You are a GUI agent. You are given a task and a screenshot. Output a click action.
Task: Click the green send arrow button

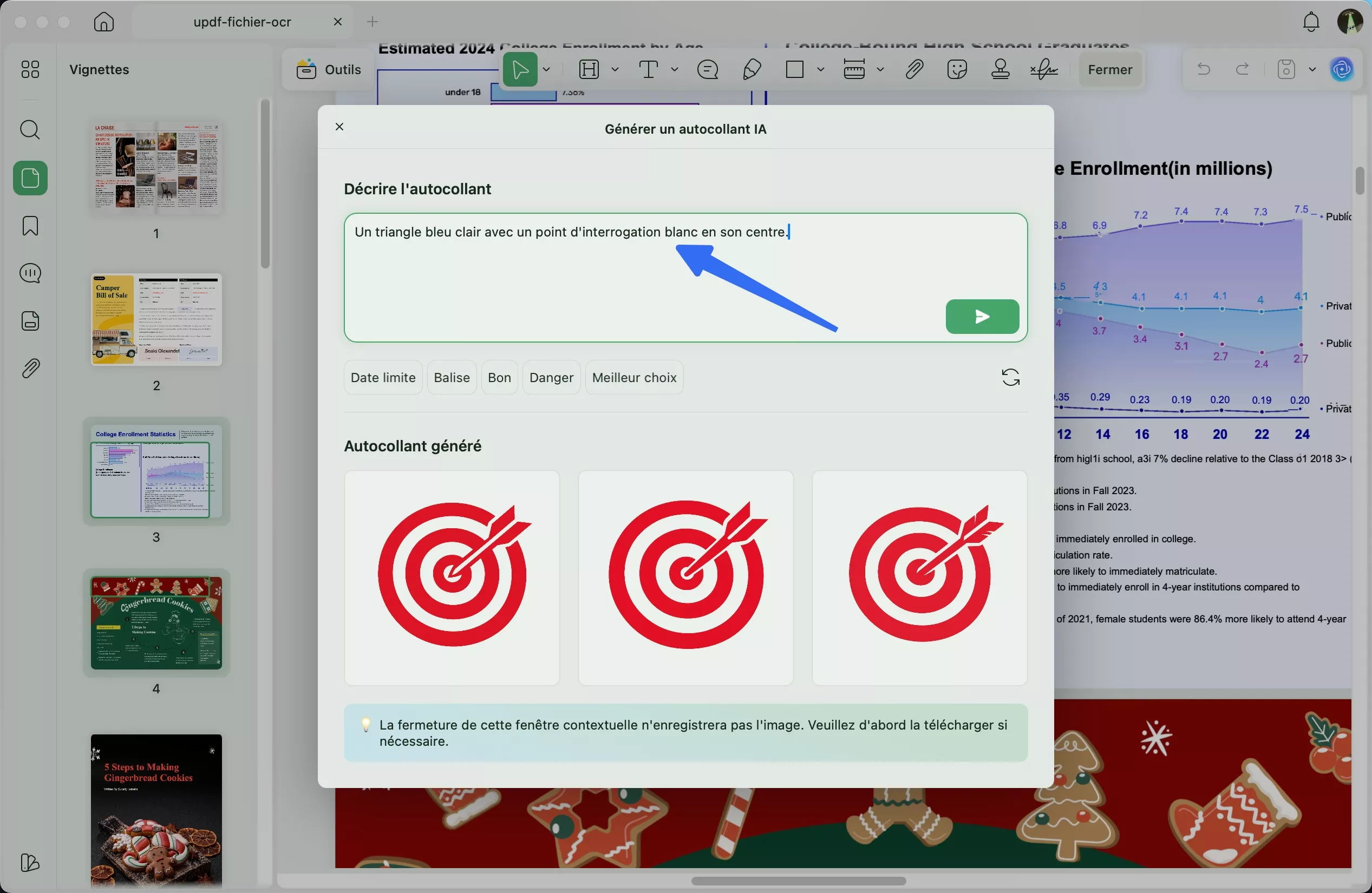pyautogui.click(x=982, y=316)
